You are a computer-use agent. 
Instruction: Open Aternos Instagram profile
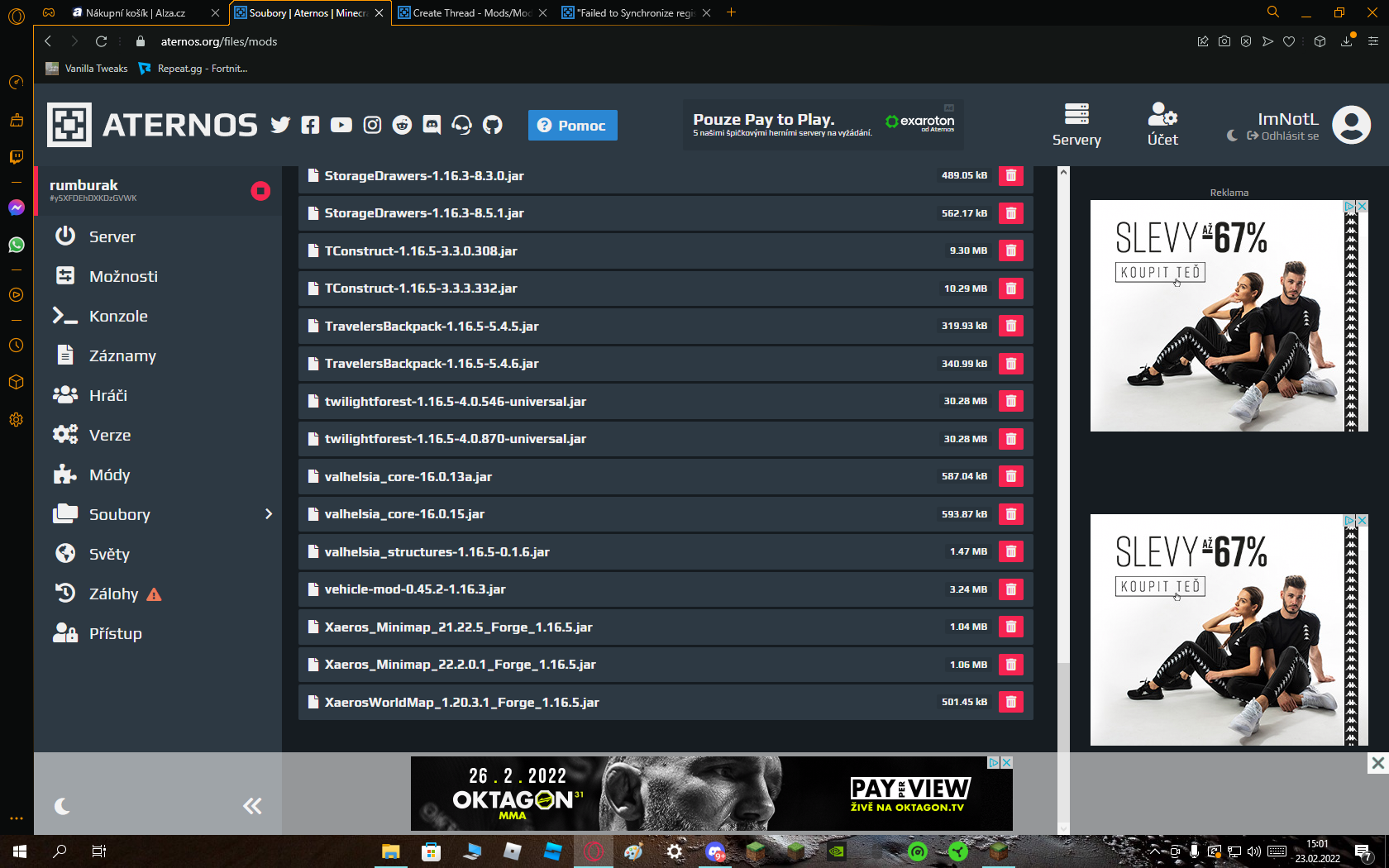pyautogui.click(x=372, y=125)
